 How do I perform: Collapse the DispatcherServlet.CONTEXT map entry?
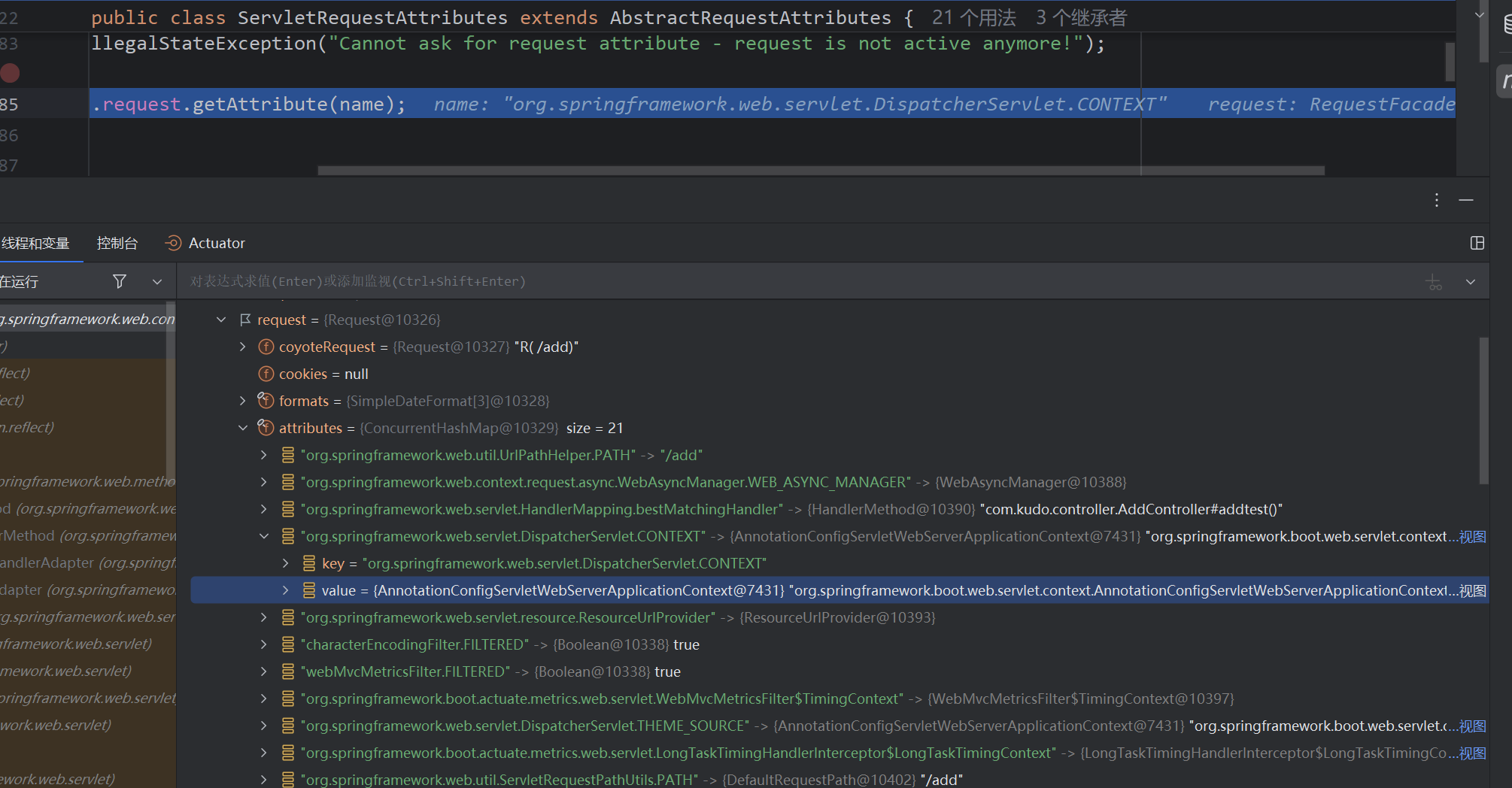click(263, 536)
